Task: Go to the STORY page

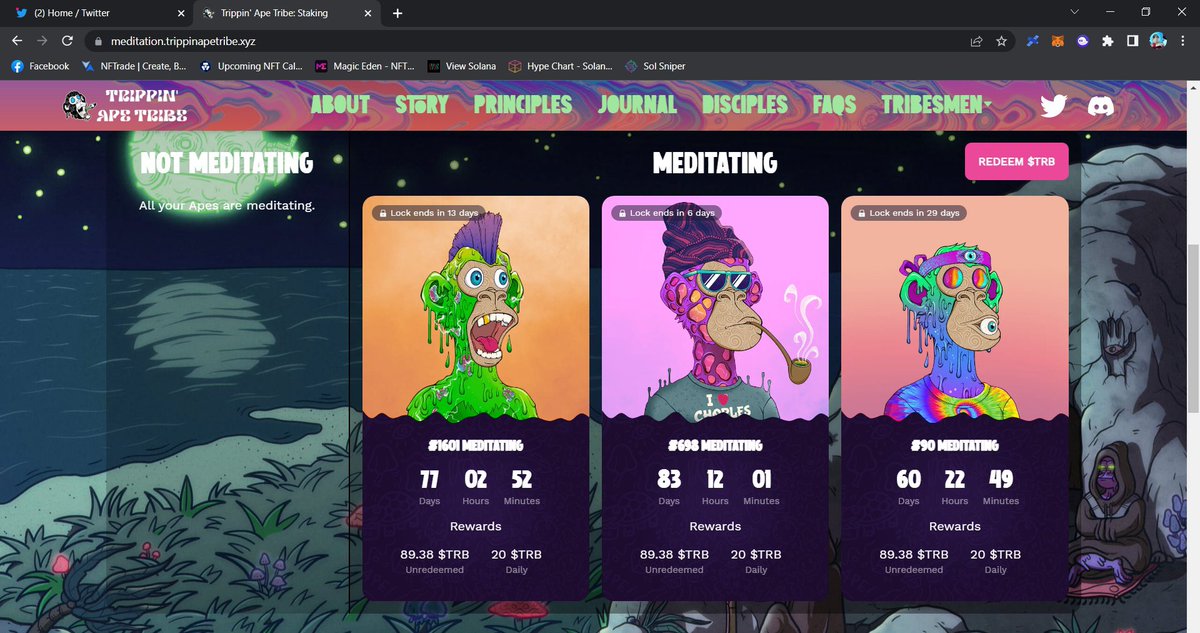Action: [422, 105]
